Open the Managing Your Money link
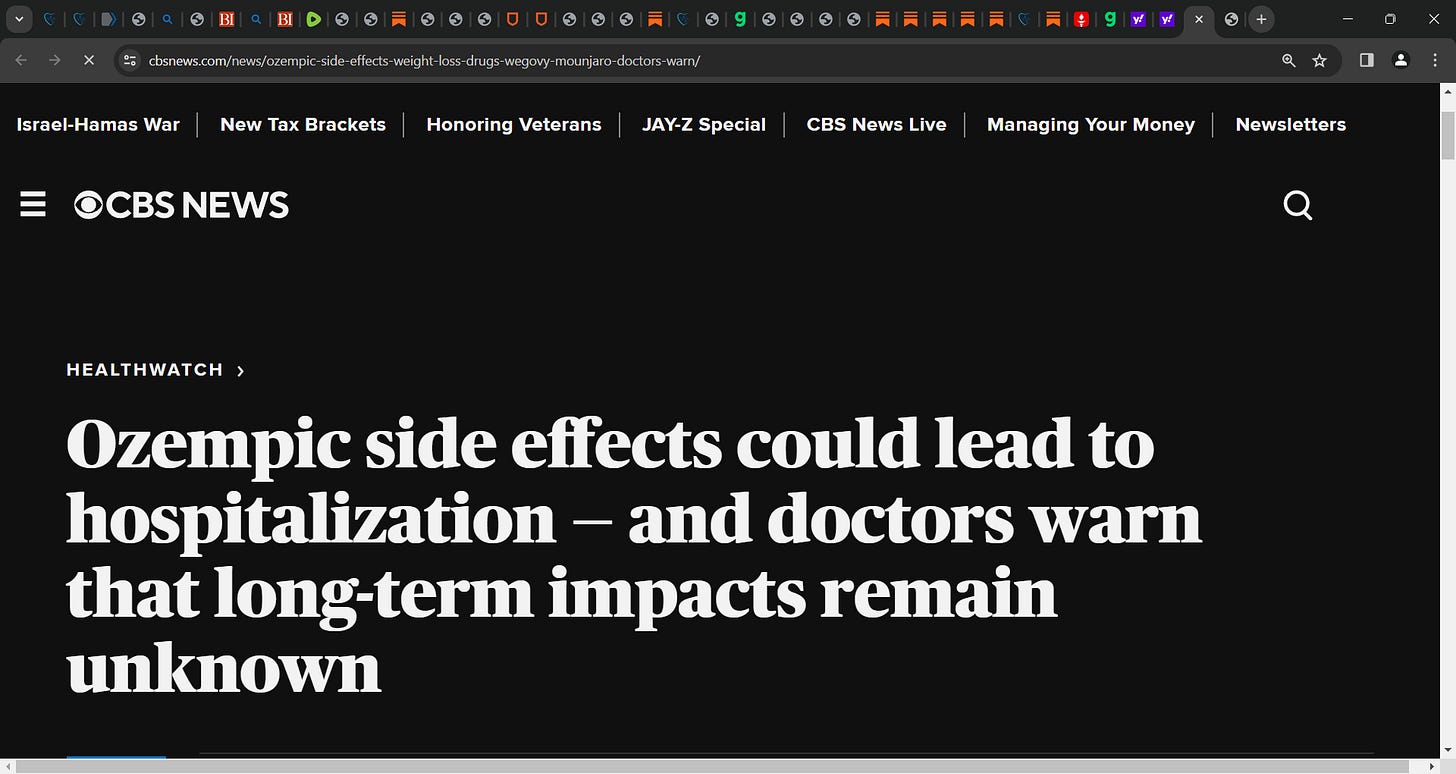 click(1091, 125)
